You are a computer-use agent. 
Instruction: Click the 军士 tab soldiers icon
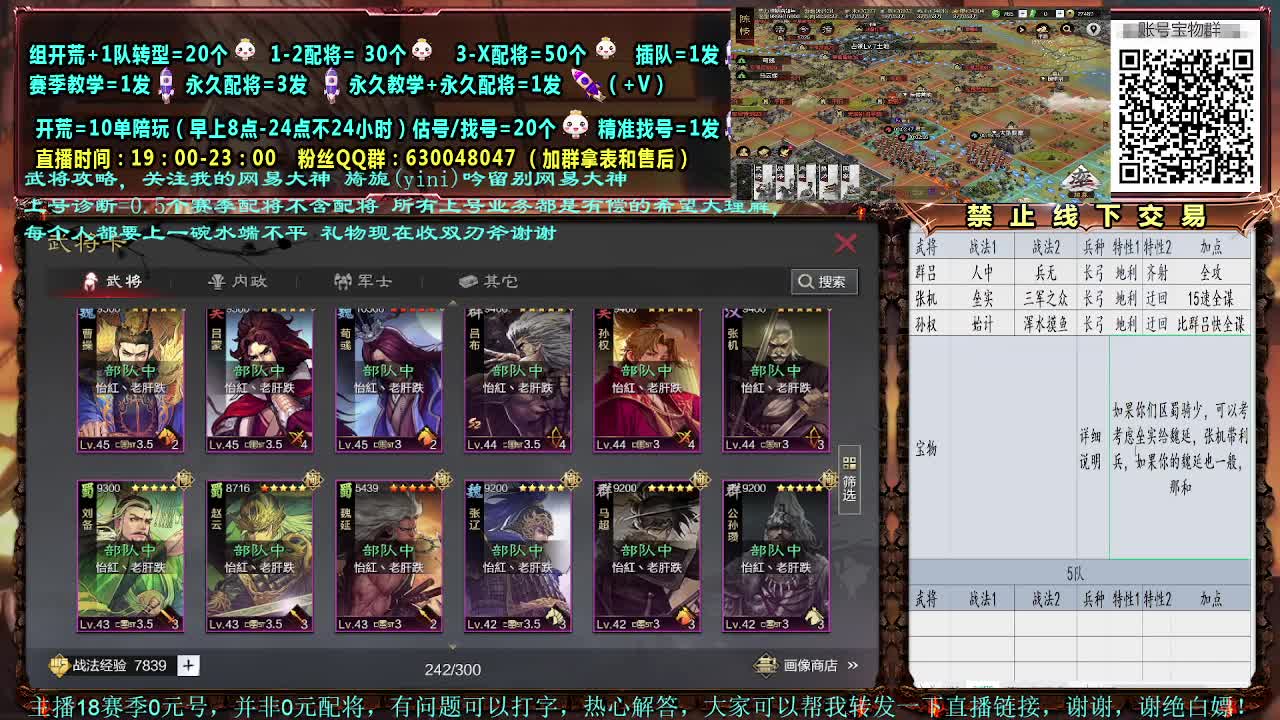[342, 281]
